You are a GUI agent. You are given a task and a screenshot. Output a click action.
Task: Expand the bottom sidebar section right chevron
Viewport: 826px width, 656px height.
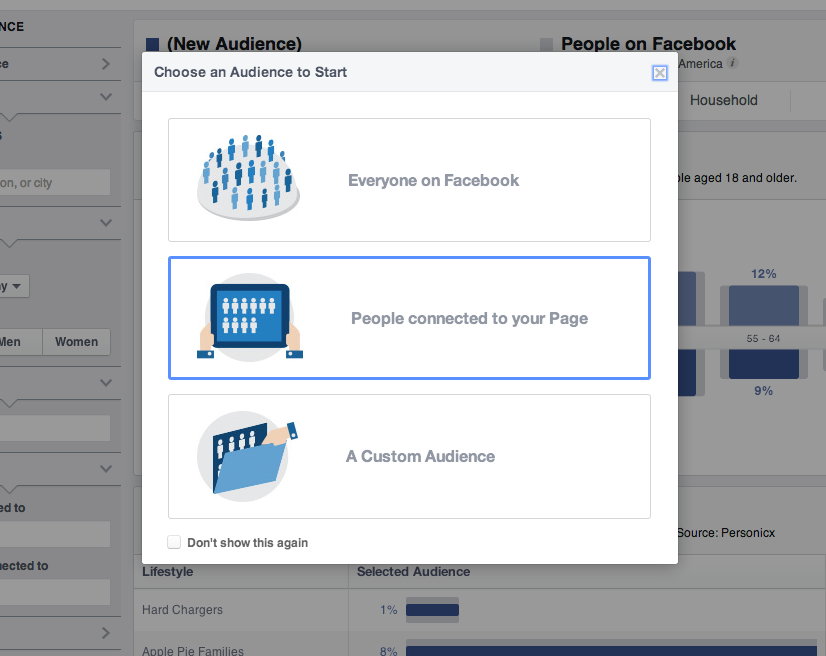pyautogui.click(x=106, y=633)
